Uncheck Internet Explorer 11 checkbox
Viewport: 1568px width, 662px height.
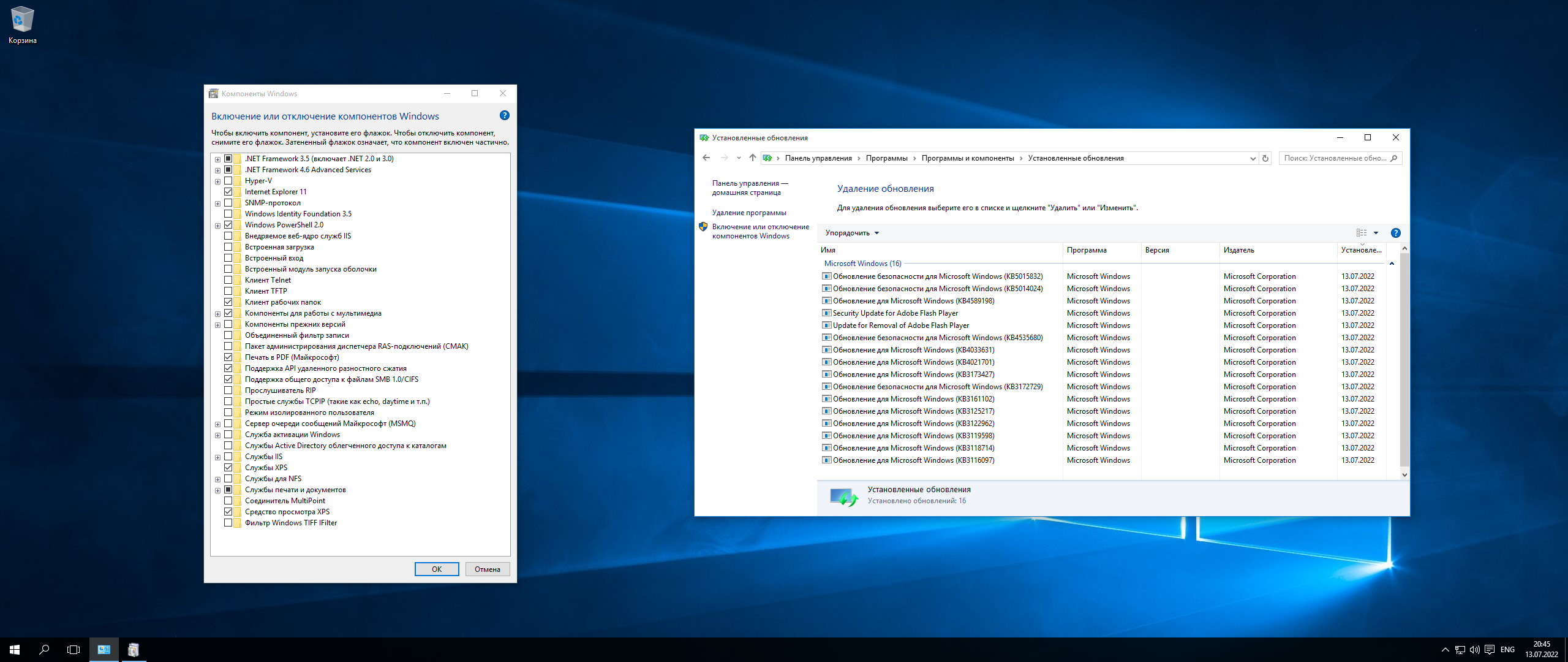point(228,192)
